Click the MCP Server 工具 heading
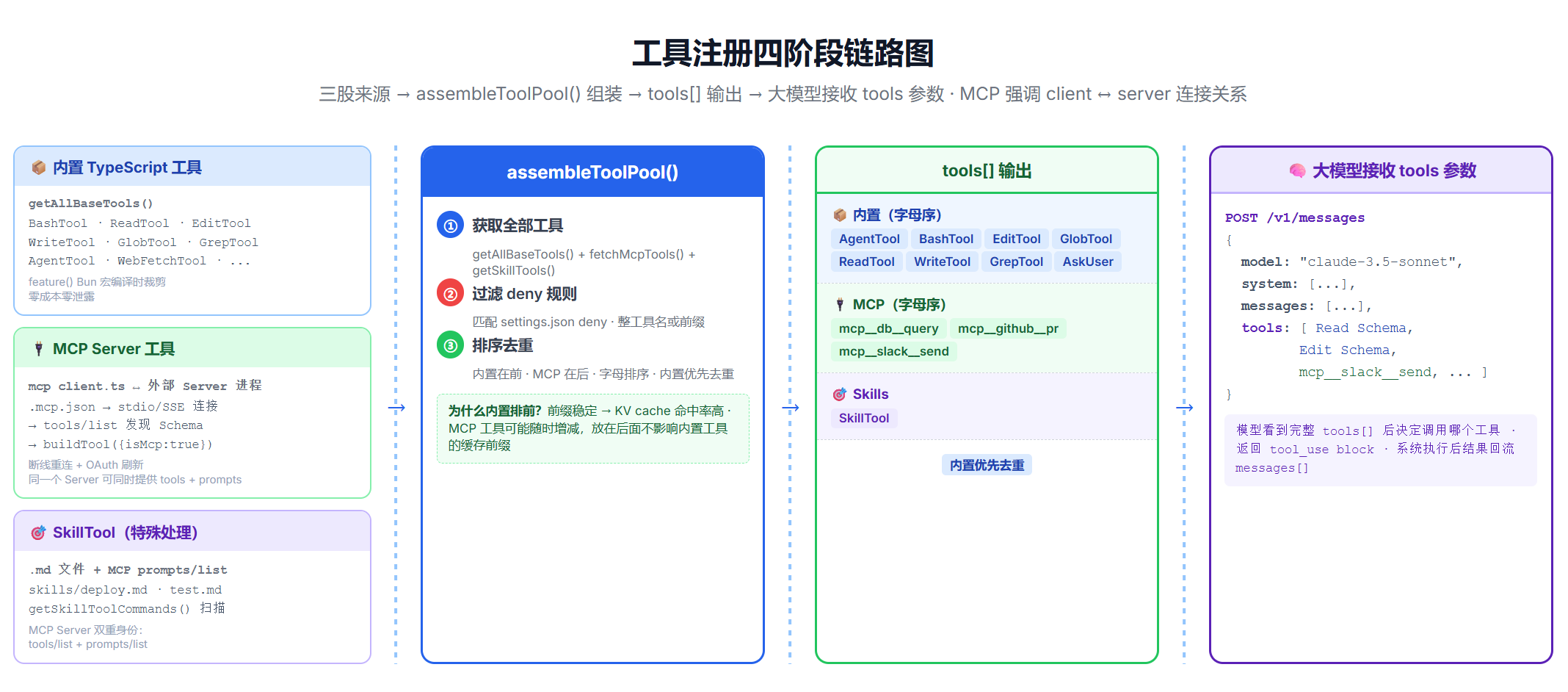The height and width of the screenshot is (692, 1568). 114,349
